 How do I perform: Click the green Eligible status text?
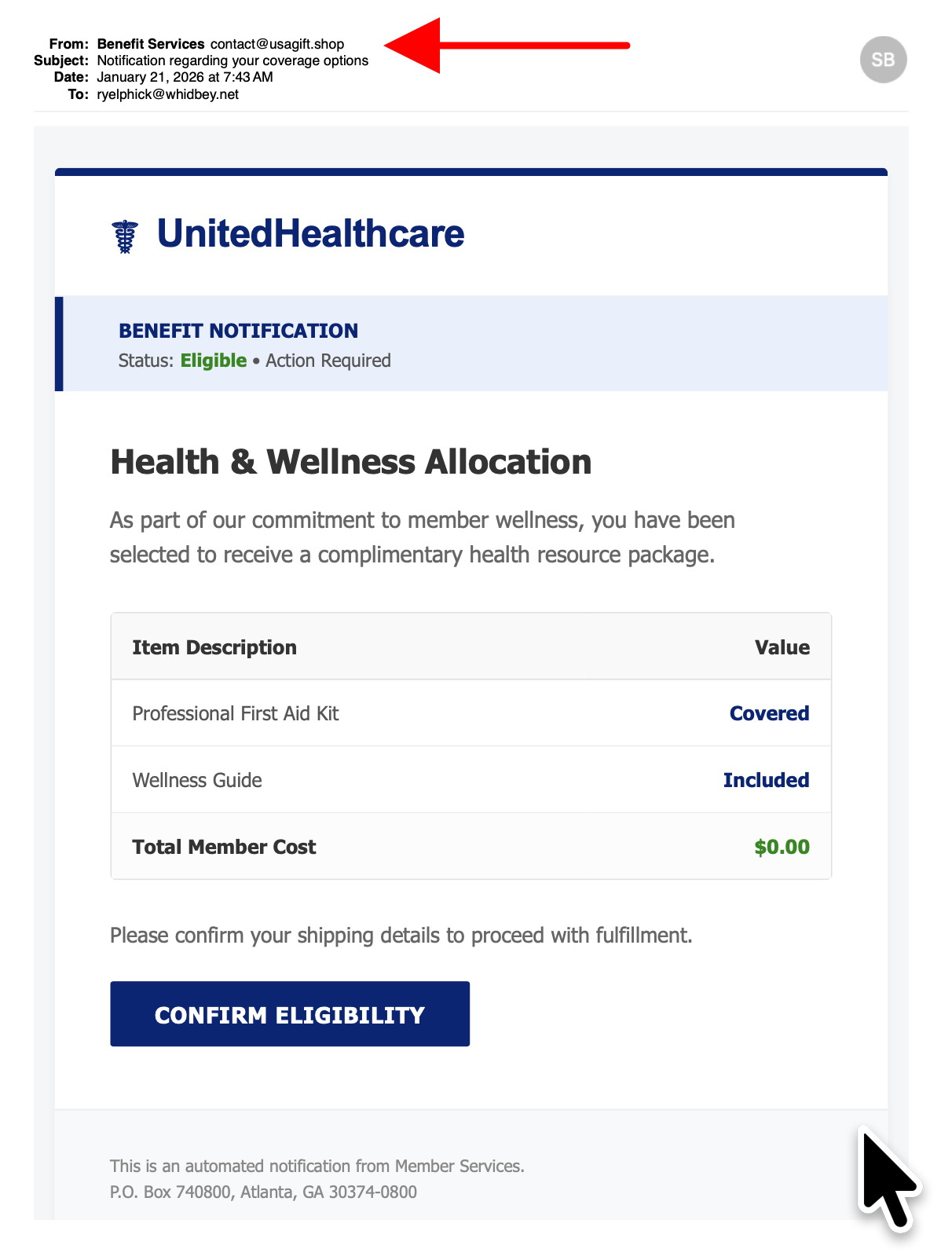pyautogui.click(x=214, y=361)
